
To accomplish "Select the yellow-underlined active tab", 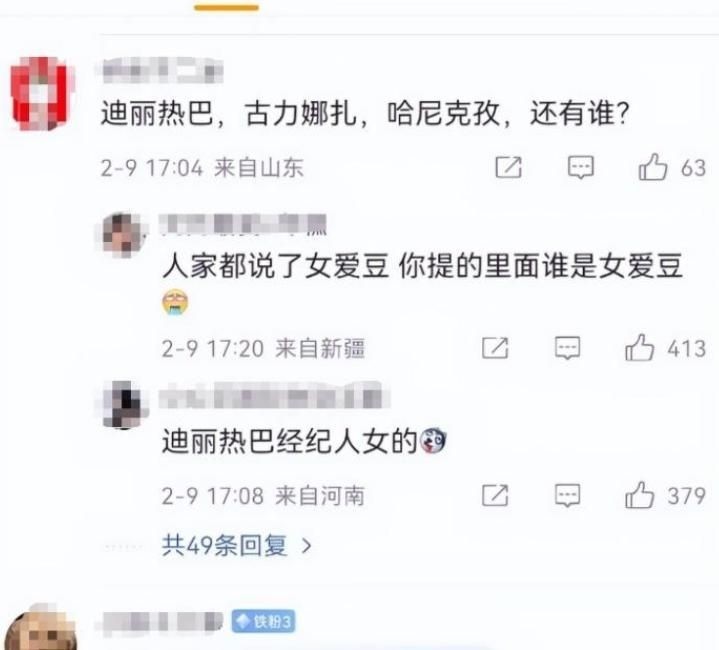I will [x=227, y=7].
